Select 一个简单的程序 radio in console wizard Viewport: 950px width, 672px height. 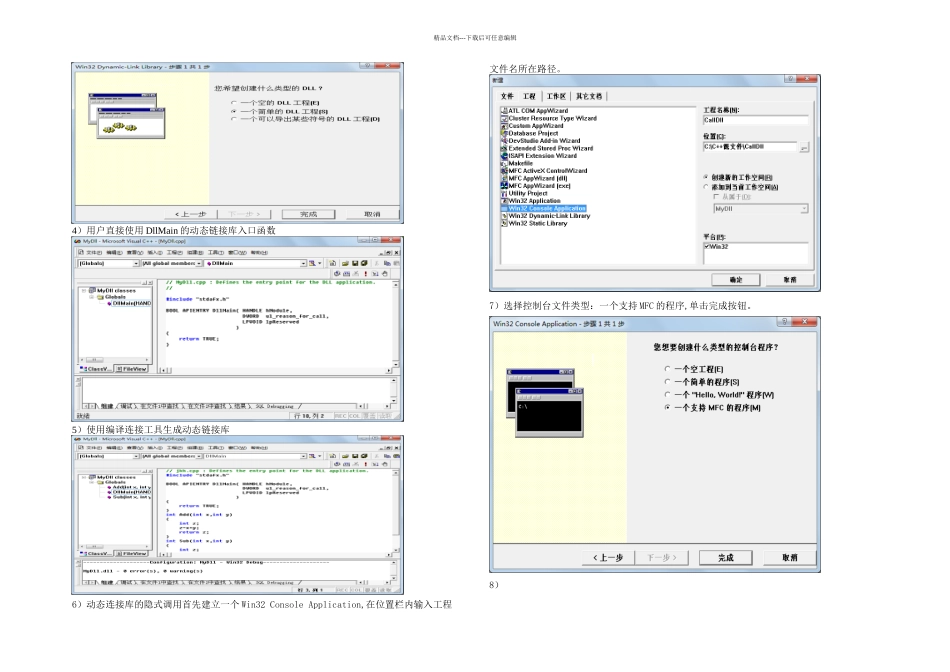[x=667, y=382]
